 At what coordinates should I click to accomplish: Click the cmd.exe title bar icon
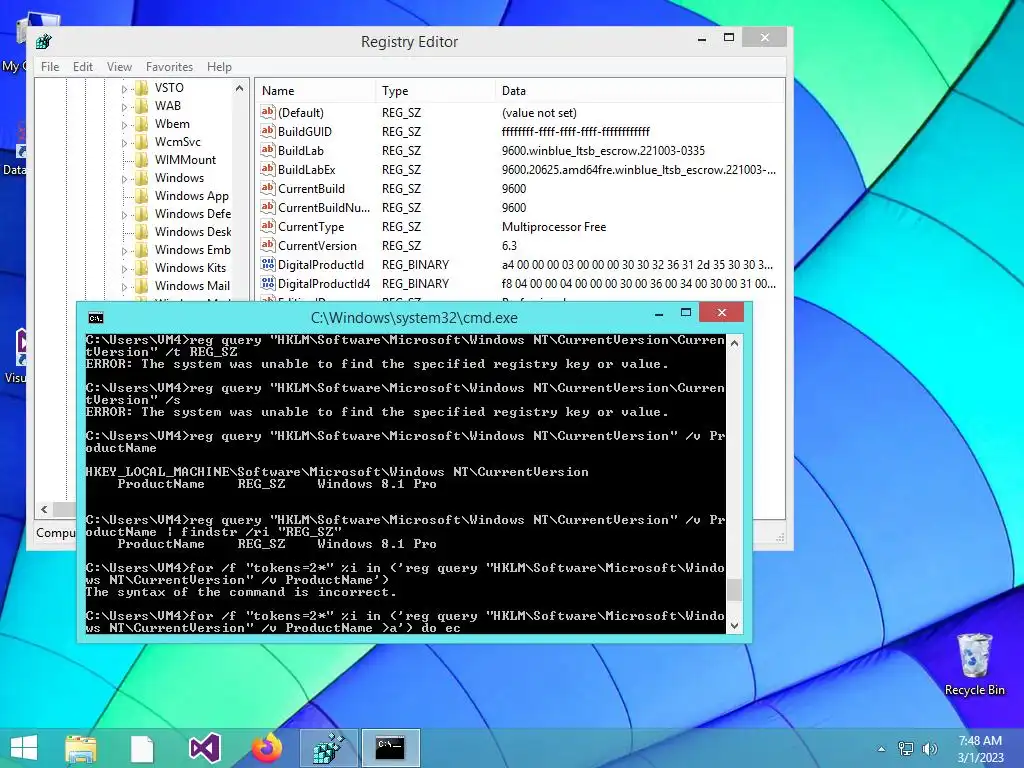click(x=96, y=318)
